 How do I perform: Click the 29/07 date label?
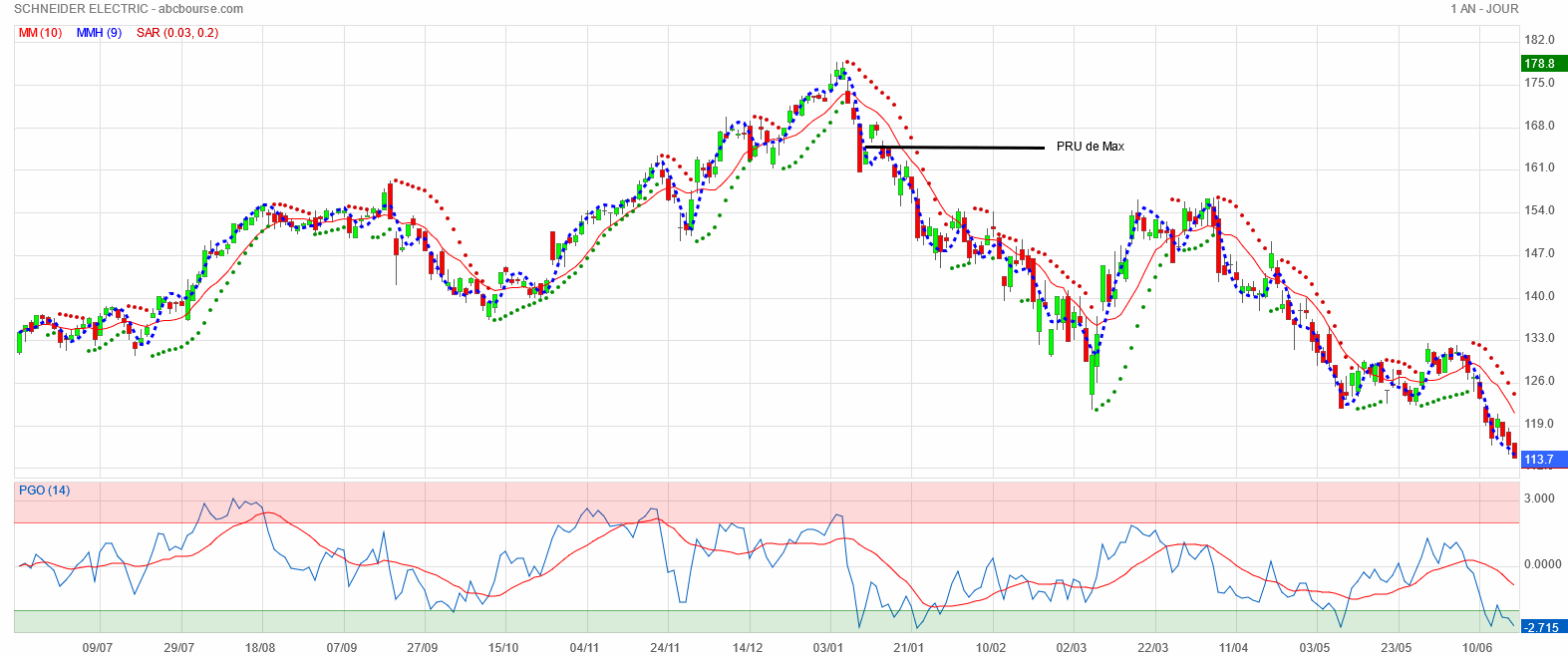(178, 648)
